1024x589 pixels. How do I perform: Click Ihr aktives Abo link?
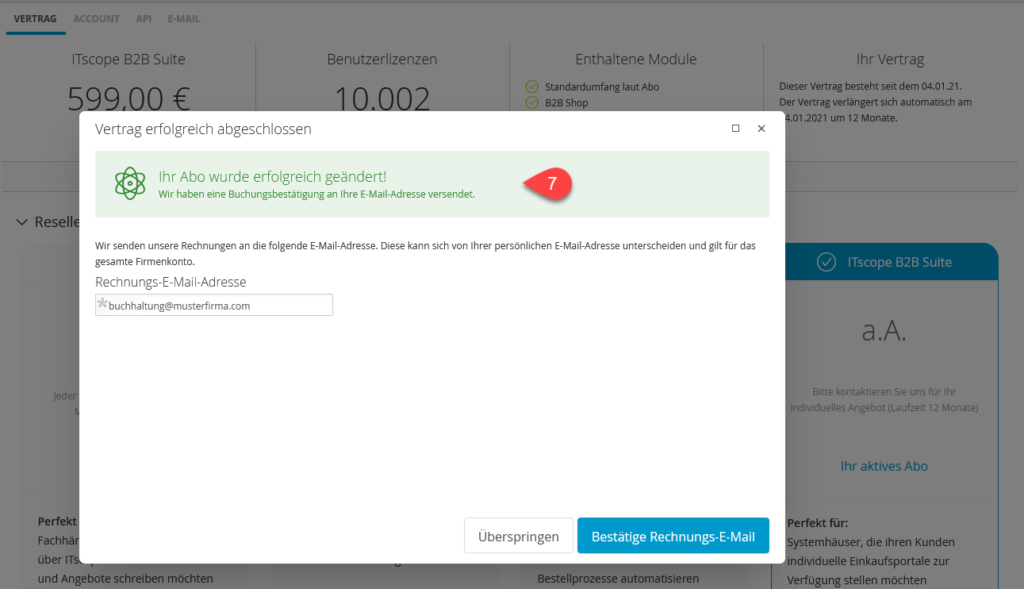[884, 466]
